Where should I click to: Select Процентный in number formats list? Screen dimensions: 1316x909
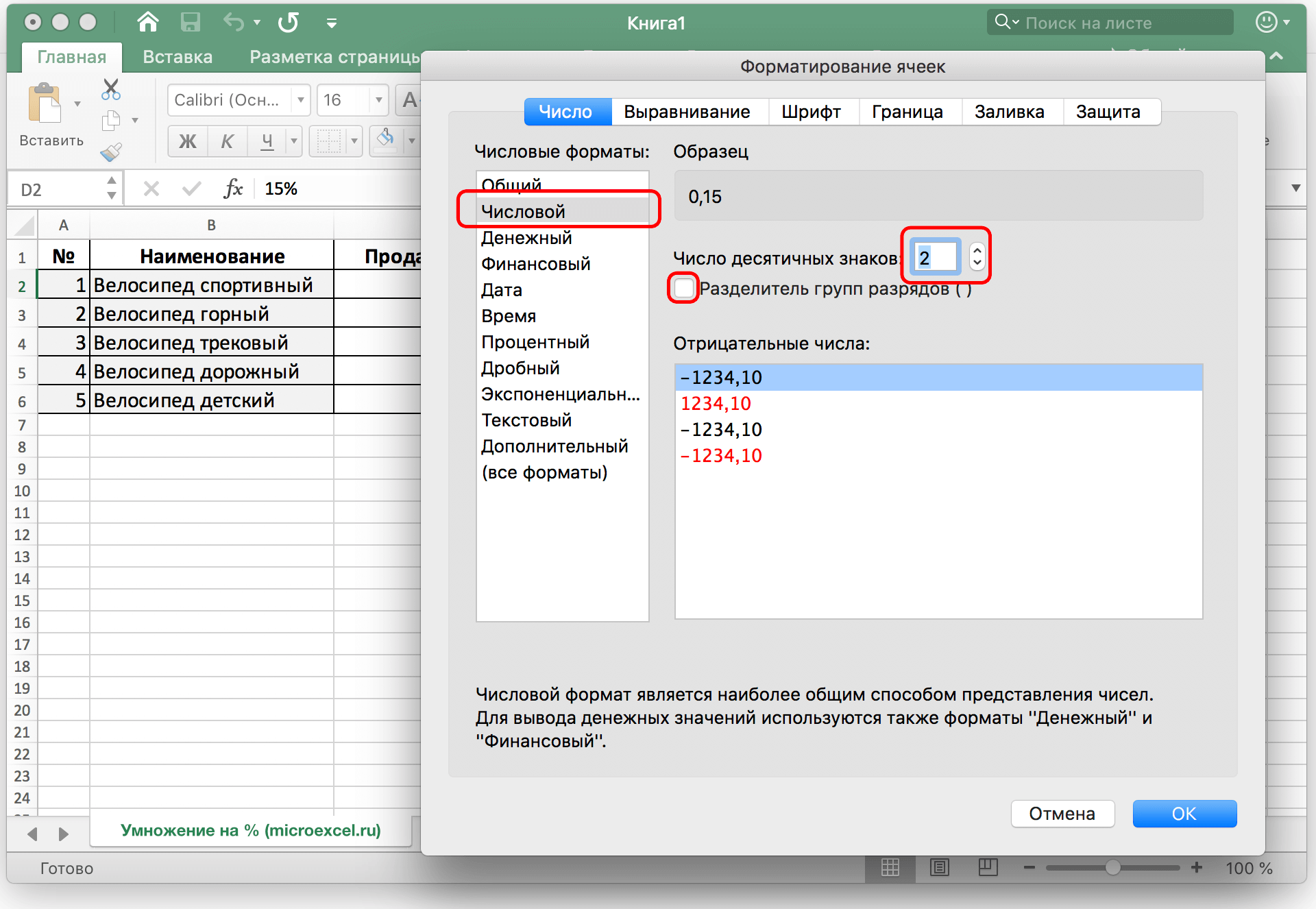point(535,341)
